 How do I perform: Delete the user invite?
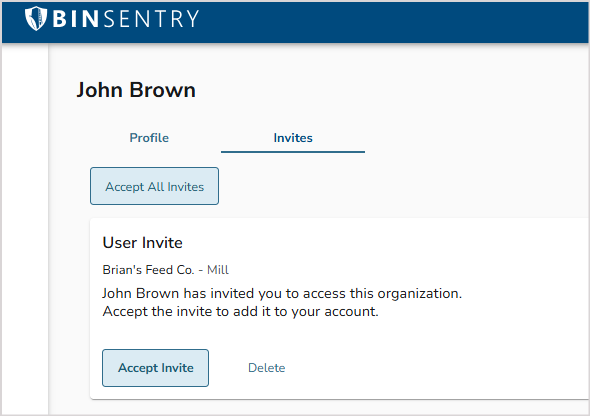pyautogui.click(x=266, y=368)
